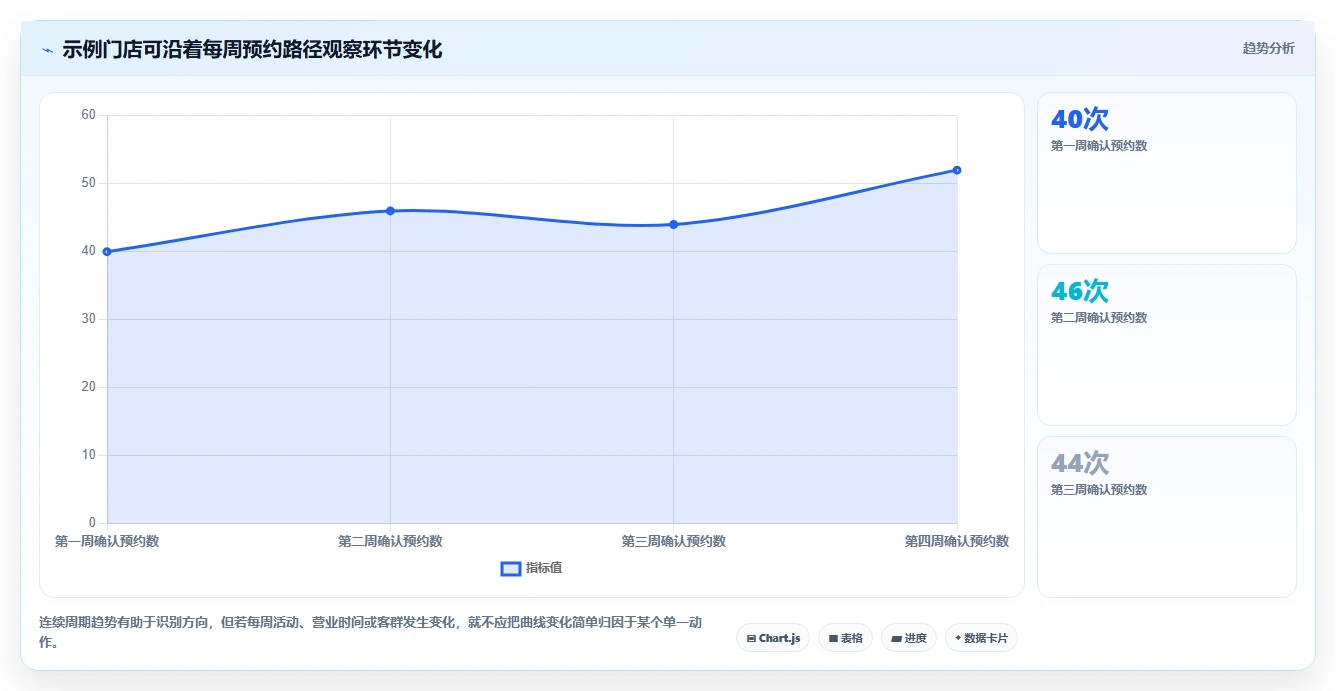Click the y-axis value 30
The image size is (1336, 691).
pos(89,319)
